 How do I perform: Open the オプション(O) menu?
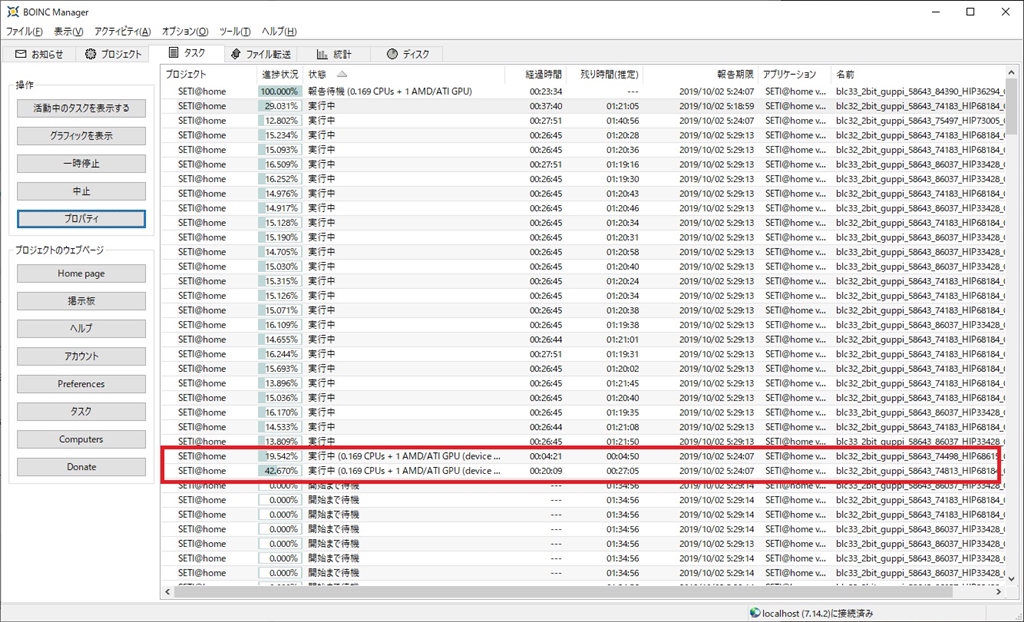185,31
